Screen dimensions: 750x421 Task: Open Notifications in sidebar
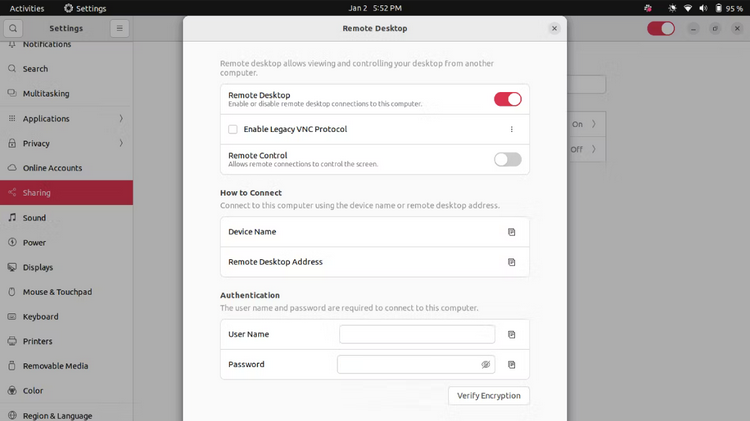coord(66,44)
